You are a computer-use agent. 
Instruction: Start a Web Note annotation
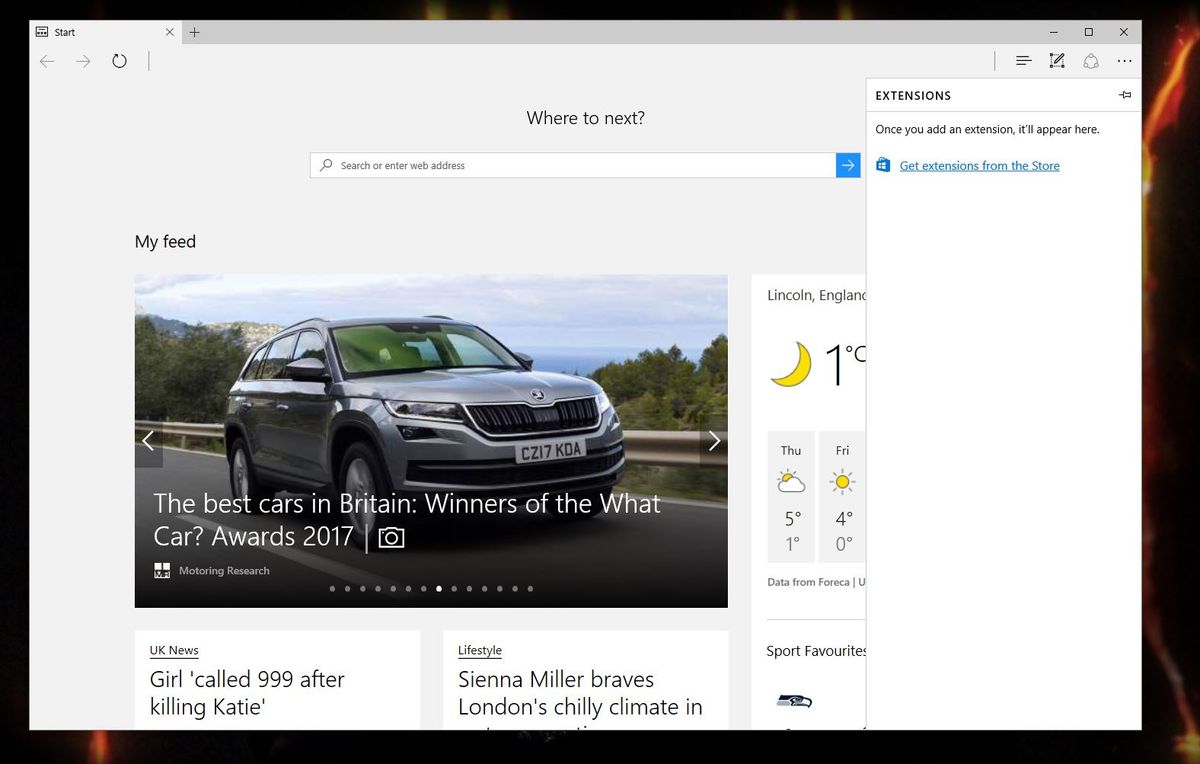pos(1057,61)
